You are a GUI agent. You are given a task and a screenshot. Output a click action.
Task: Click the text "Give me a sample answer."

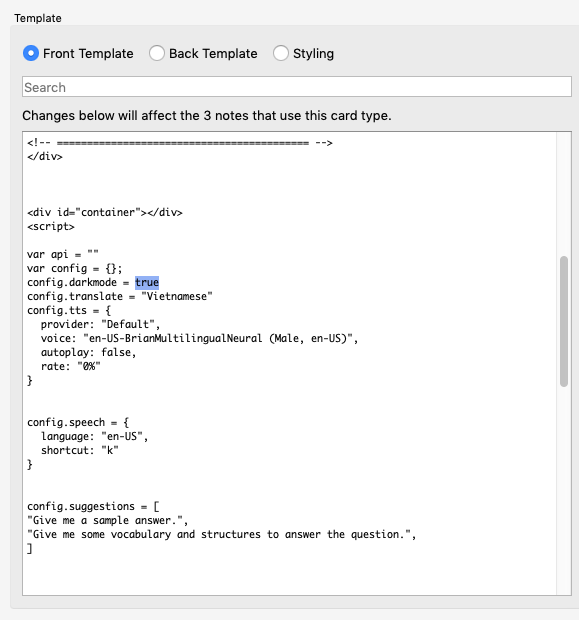click(108, 520)
